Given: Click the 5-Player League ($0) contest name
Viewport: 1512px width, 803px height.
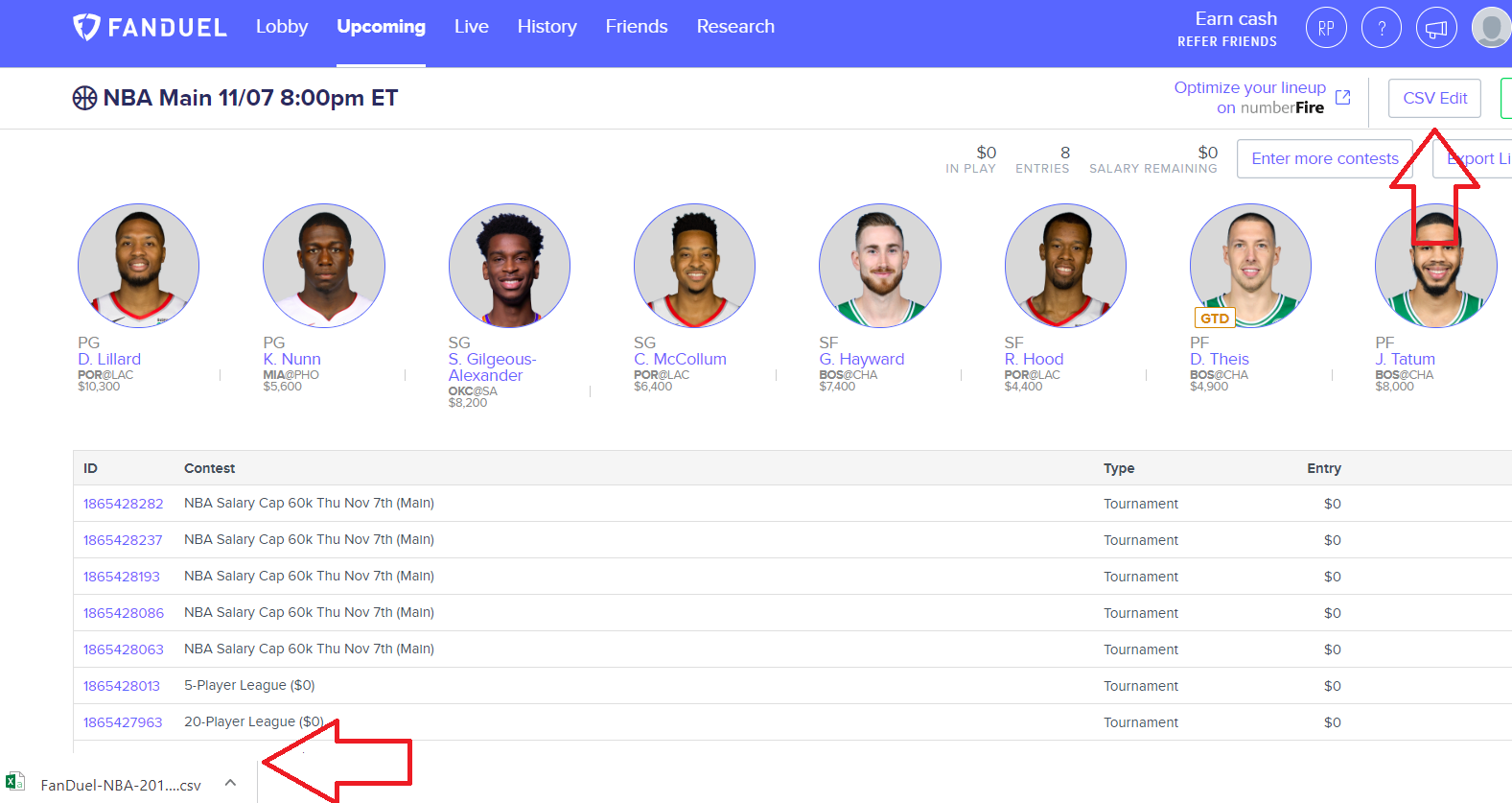Looking at the screenshot, I should tap(249, 685).
